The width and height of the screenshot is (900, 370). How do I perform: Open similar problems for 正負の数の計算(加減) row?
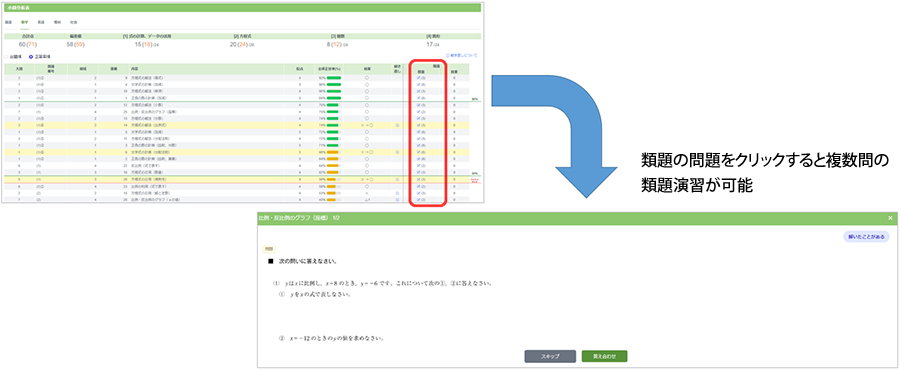click(421, 98)
